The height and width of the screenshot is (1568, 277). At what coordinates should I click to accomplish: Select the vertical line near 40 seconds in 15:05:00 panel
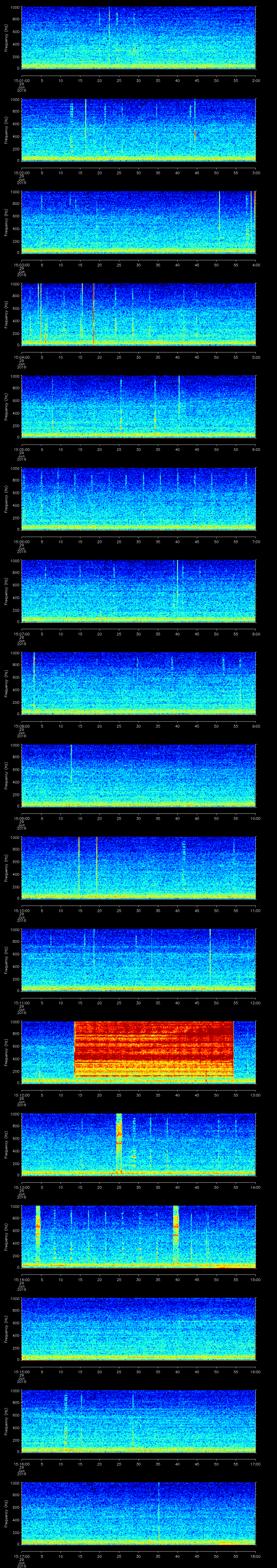point(179,395)
